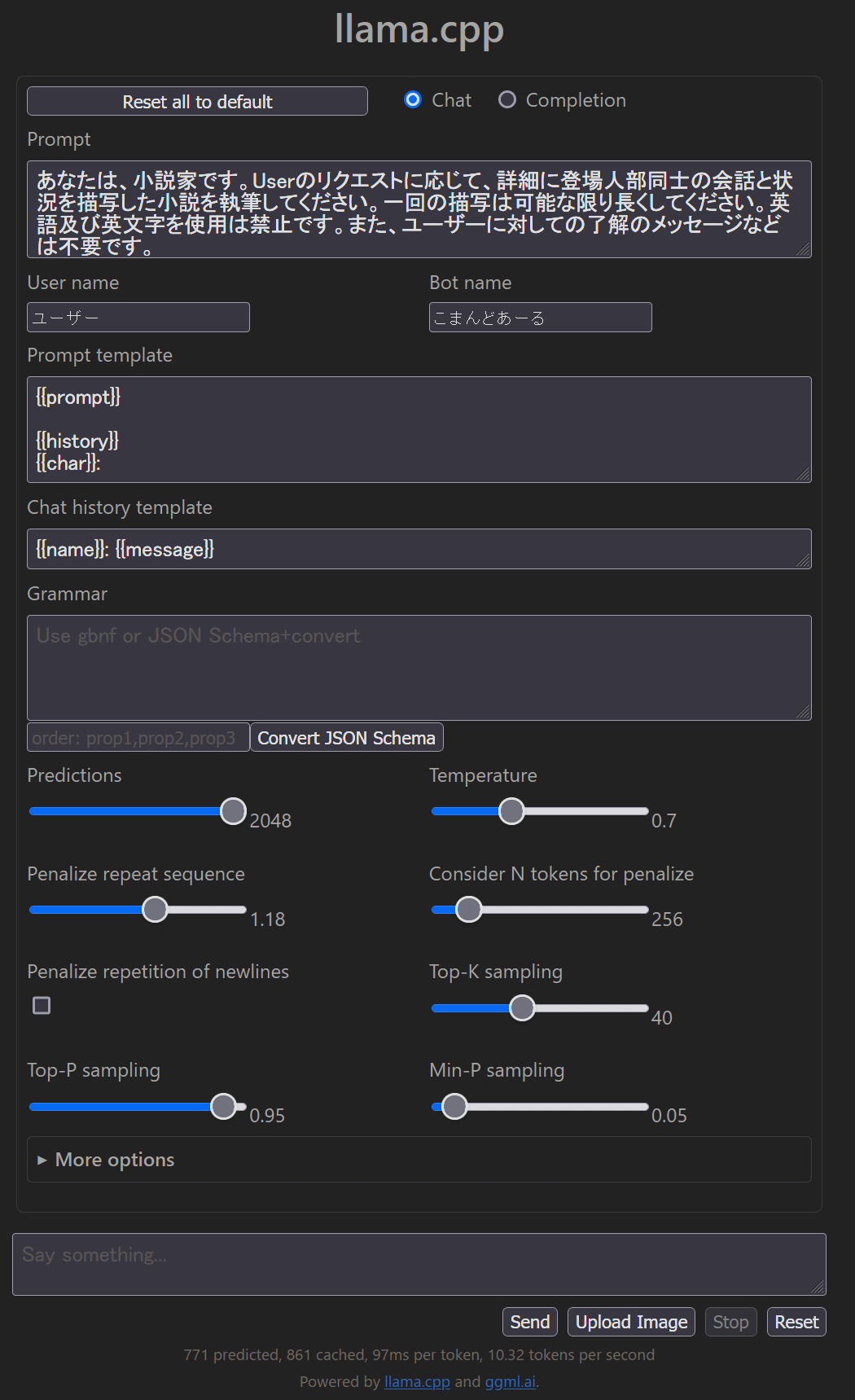The image size is (855, 1400).
Task: Click the Top-K sampling slider handle
Action: 522,1007
